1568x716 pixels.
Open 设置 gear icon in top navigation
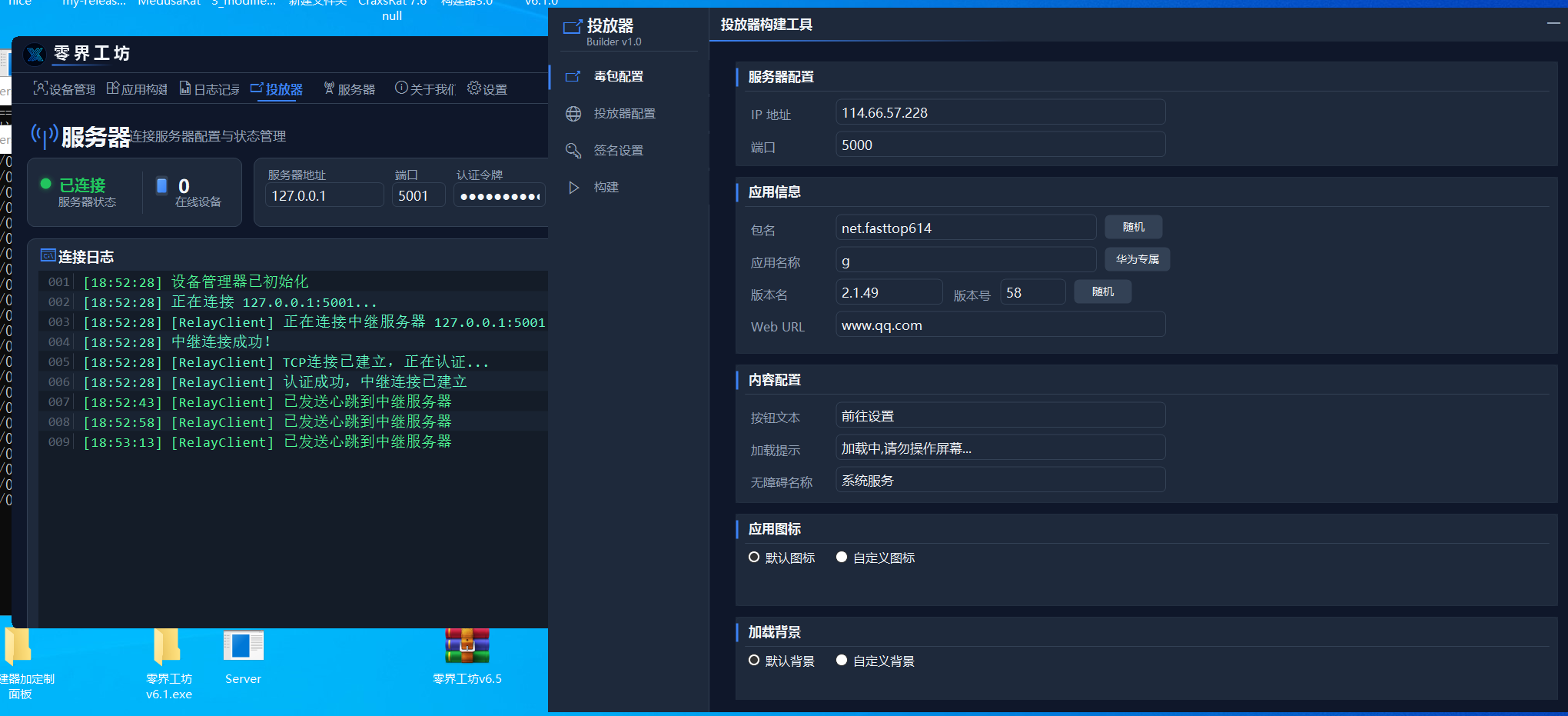[474, 88]
